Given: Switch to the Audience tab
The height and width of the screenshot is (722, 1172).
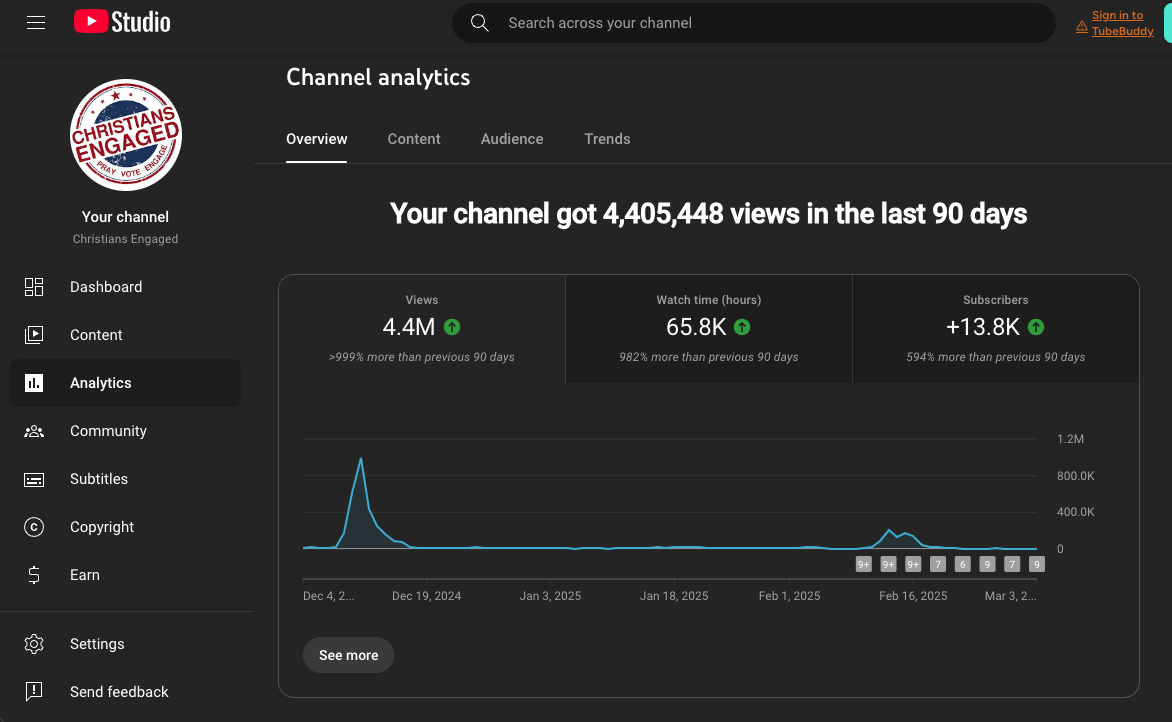Looking at the screenshot, I should click(x=511, y=139).
